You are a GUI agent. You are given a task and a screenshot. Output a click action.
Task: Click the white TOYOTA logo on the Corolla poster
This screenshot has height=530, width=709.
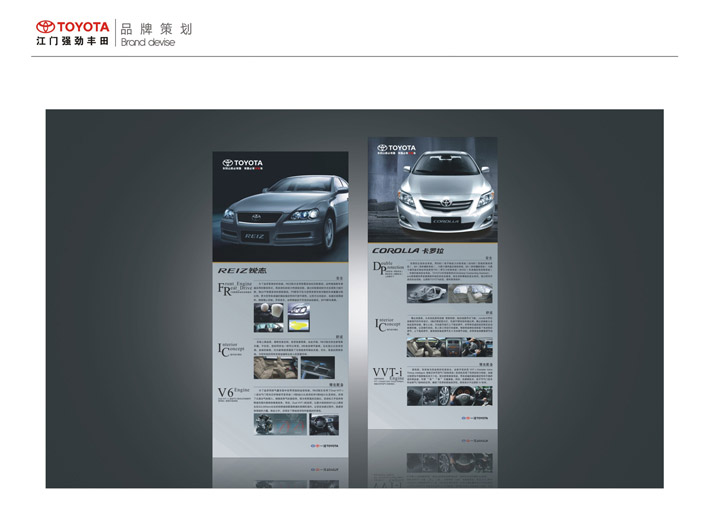(397, 148)
